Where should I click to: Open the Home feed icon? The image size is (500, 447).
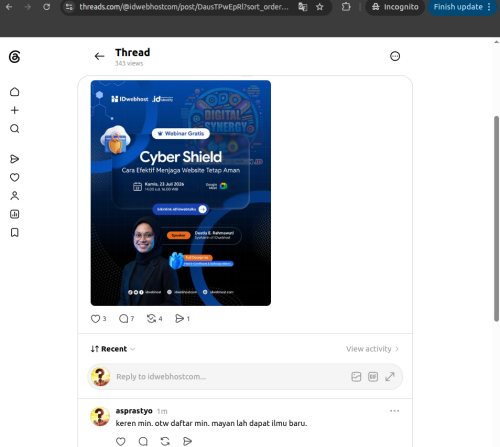tap(14, 92)
